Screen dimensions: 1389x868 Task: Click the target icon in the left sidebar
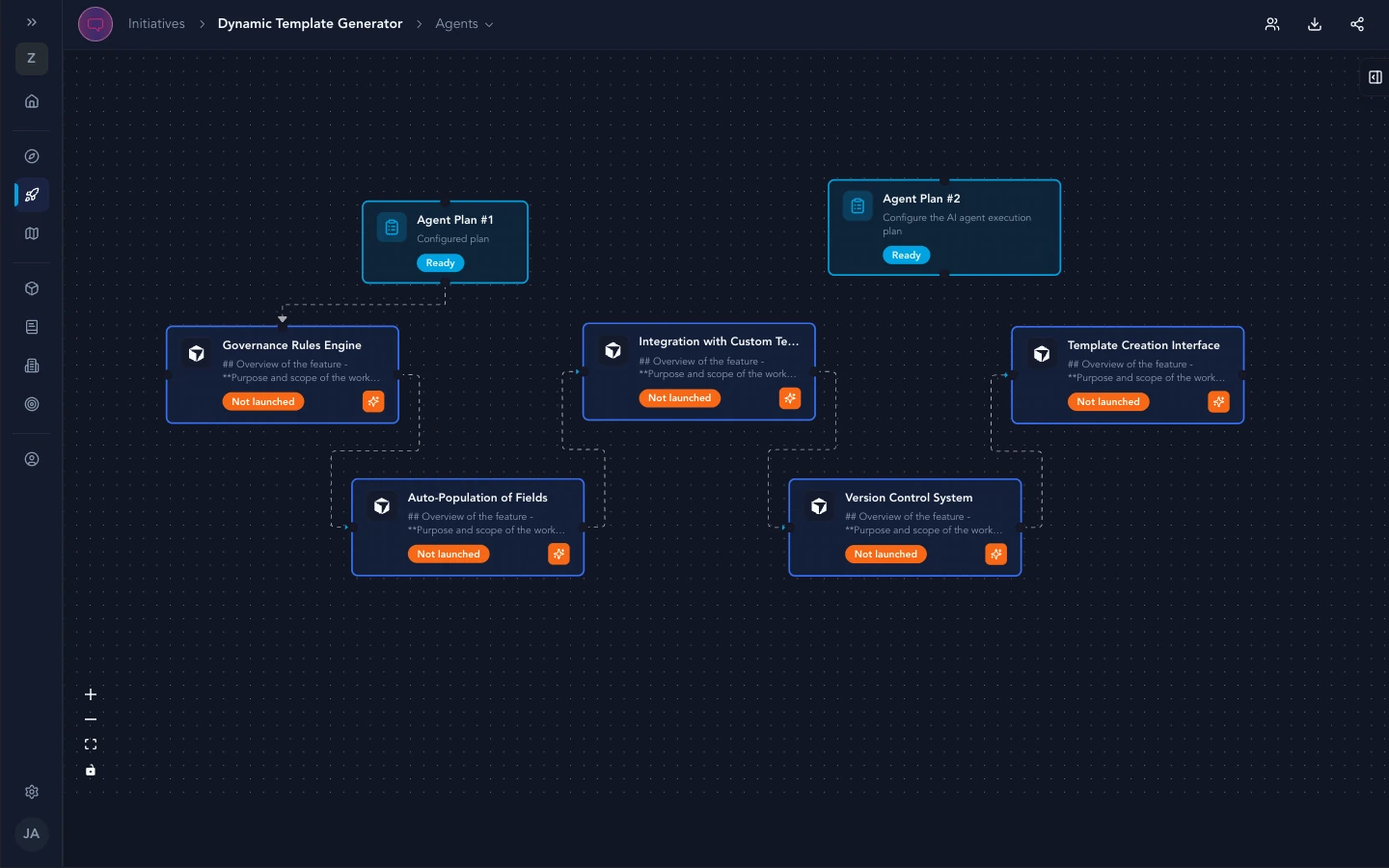pyautogui.click(x=32, y=404)
